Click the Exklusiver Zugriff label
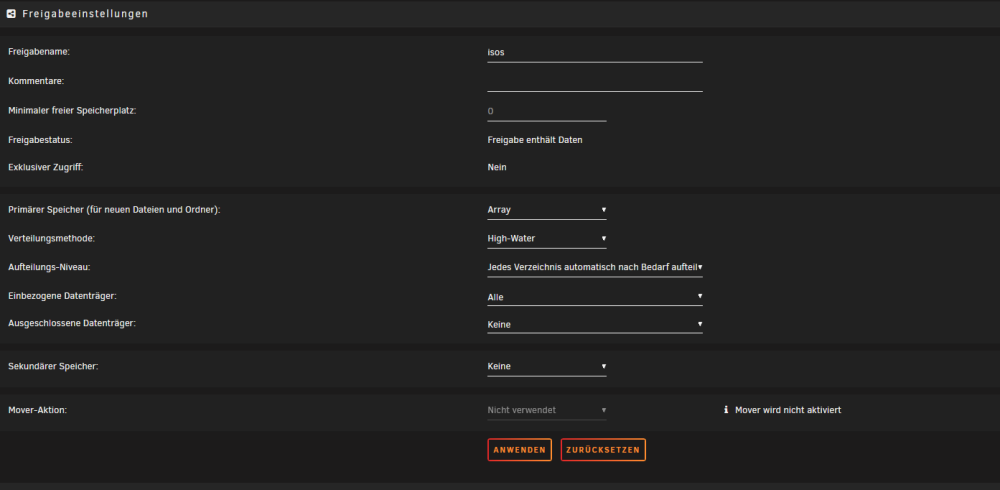Screen dimensions: 1000x490 (46, 167)
